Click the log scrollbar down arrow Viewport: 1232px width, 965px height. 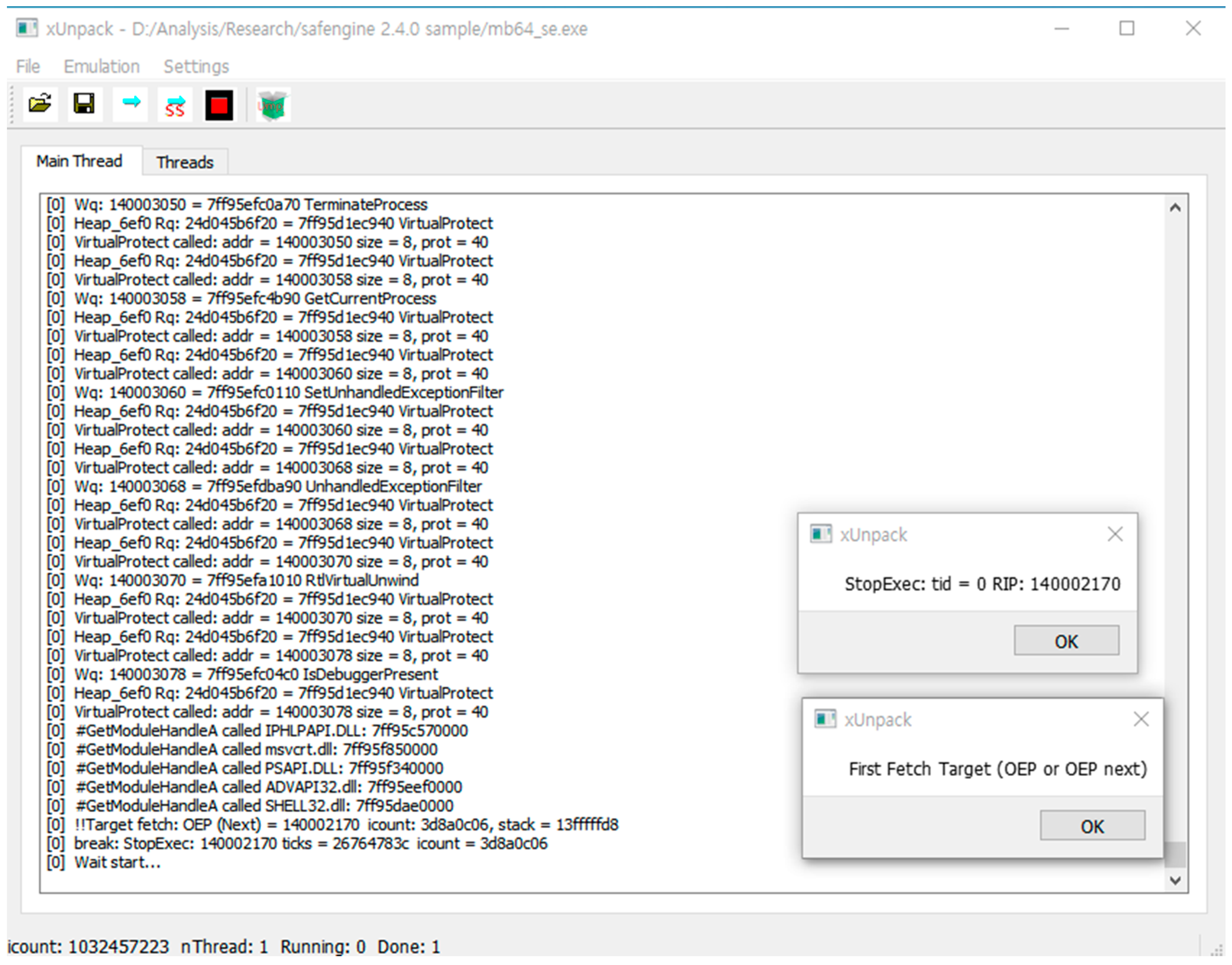tap(1175, 880)
